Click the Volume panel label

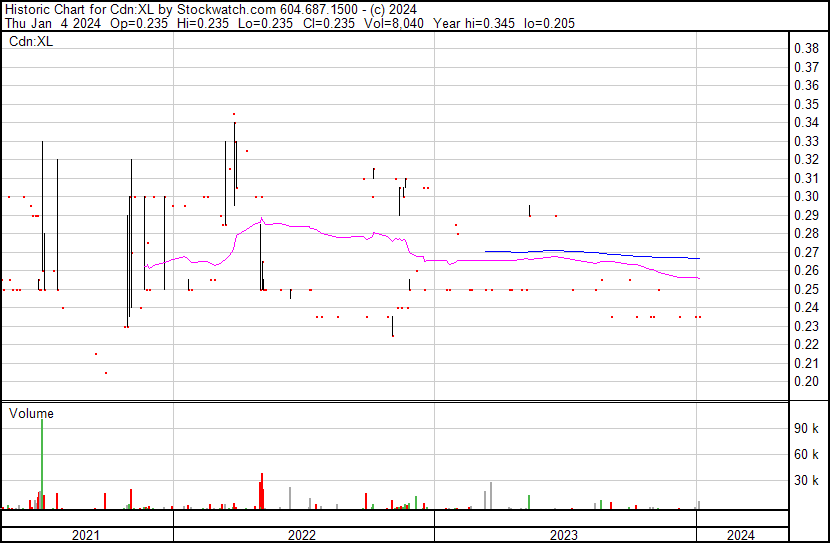tap(31, 413)
